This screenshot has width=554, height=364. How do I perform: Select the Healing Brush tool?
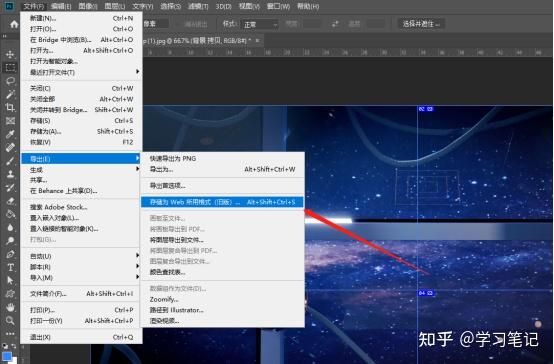pos(10,147)
